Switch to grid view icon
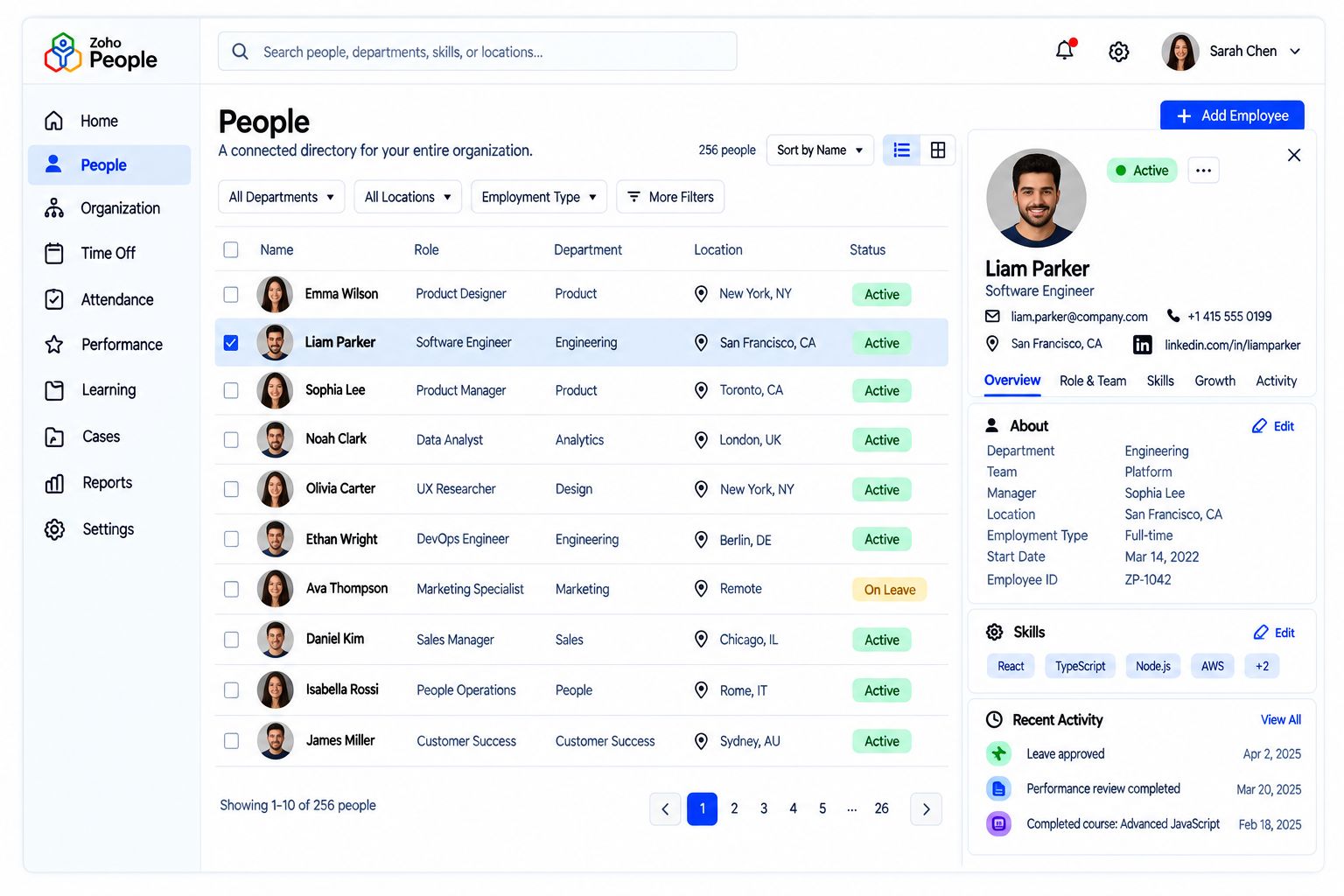 (938, 150)
